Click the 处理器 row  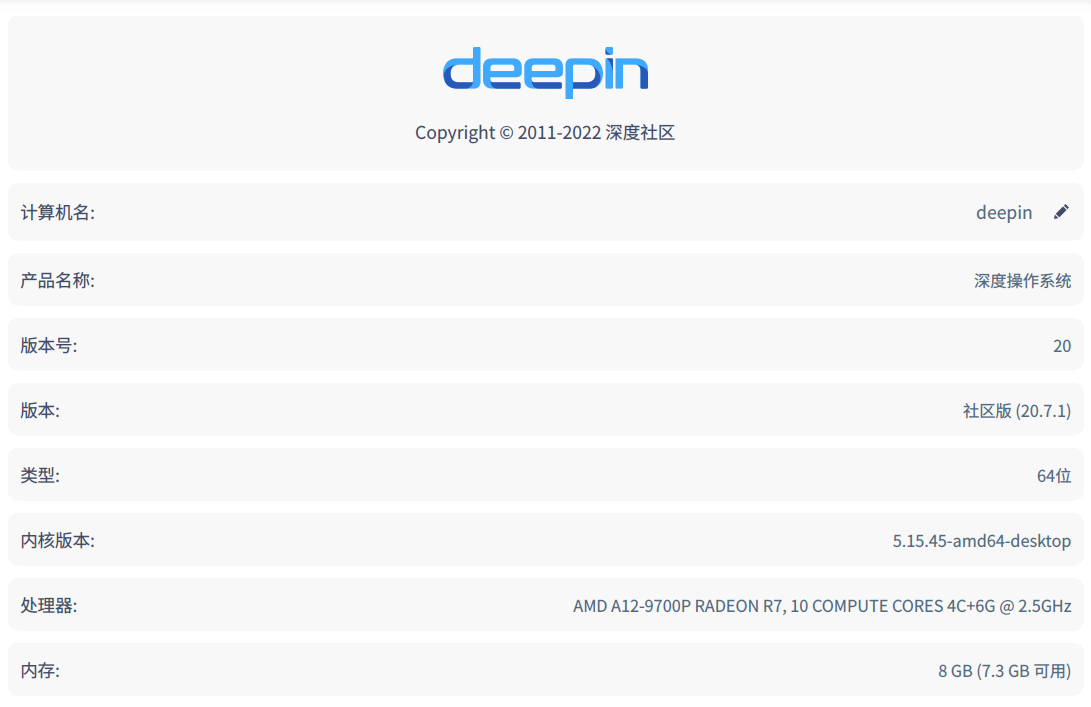545,605
